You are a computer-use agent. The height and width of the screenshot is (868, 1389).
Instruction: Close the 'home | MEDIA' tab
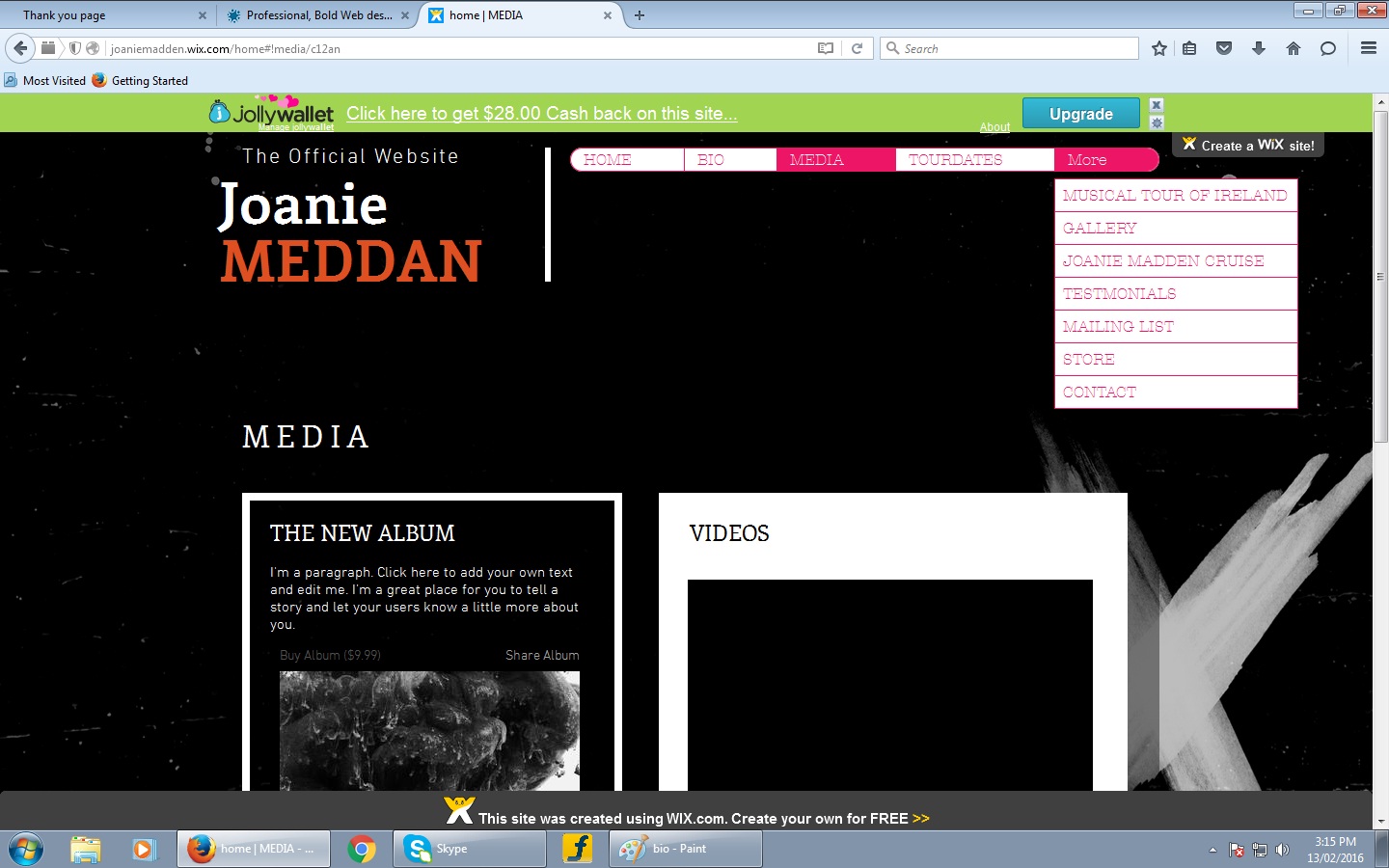click(608, 15)
